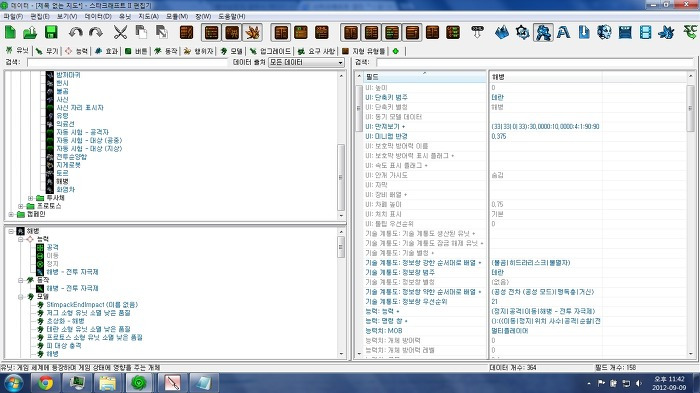Click the green plus add-tab icon
The height and width of the screenshot is (393, 700).
click(396, 51)
